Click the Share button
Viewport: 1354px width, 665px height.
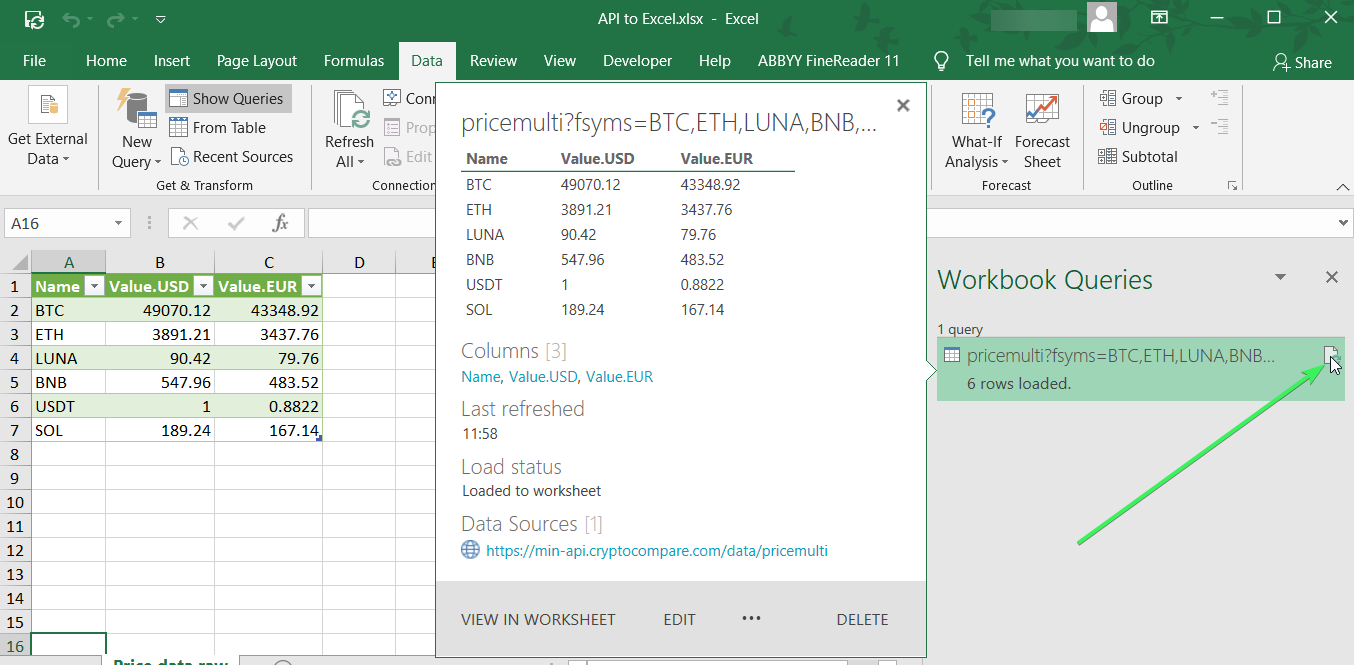1302,62
